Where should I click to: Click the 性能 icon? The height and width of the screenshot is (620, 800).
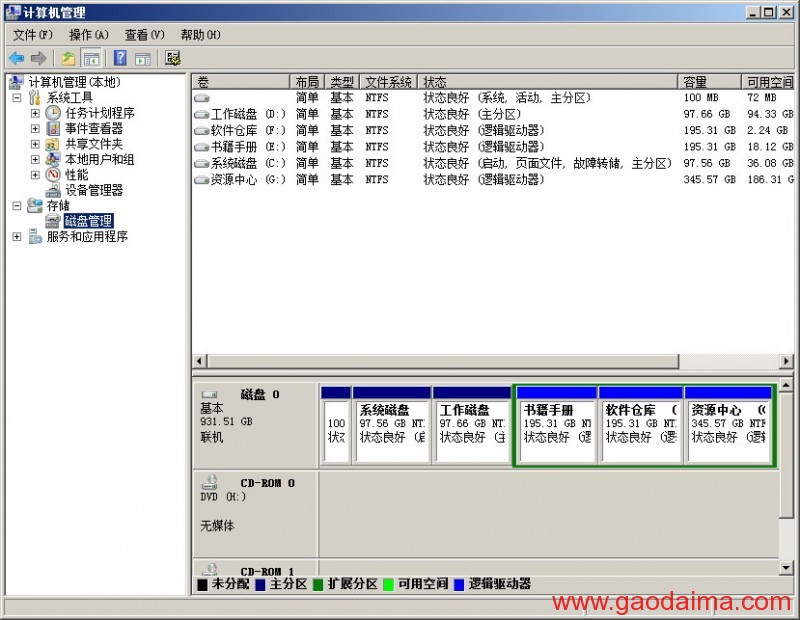(x=53, y=175)
